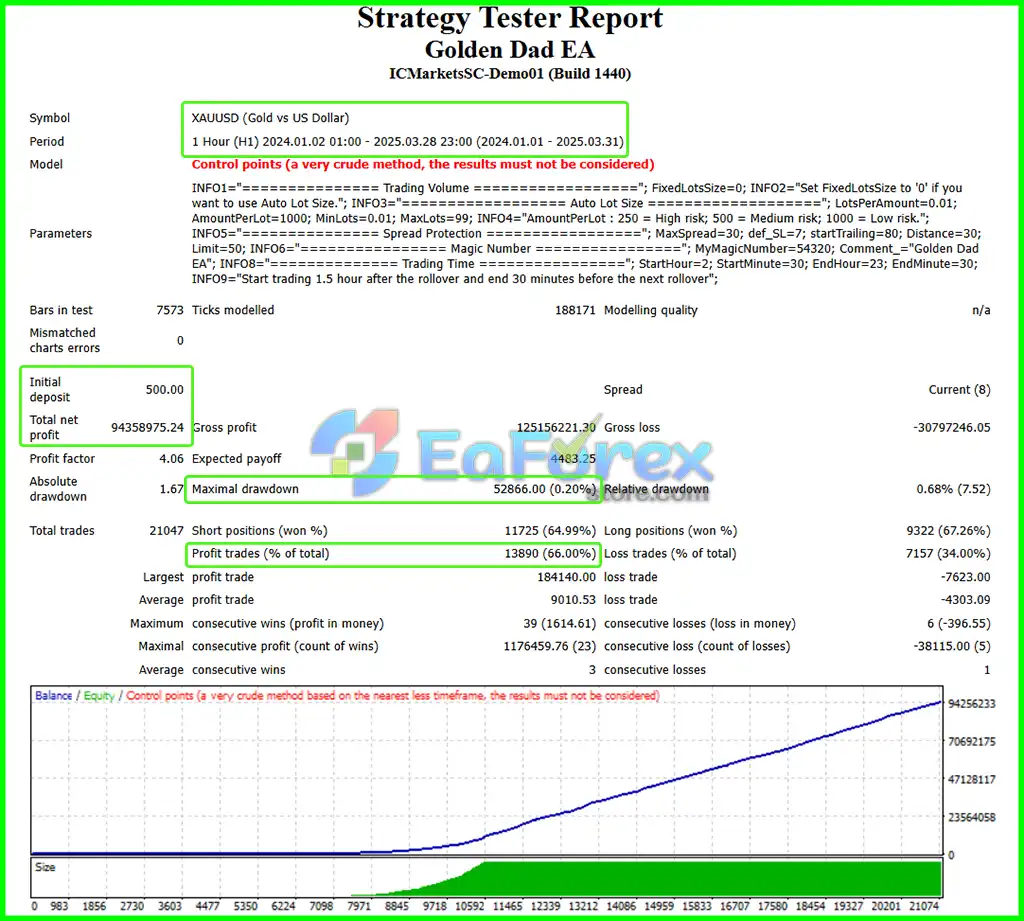Image resolution: width=1024 pixels, height=921 pixels.
Task: Click the "Bars in test" label
Action: tap(61, 310)
